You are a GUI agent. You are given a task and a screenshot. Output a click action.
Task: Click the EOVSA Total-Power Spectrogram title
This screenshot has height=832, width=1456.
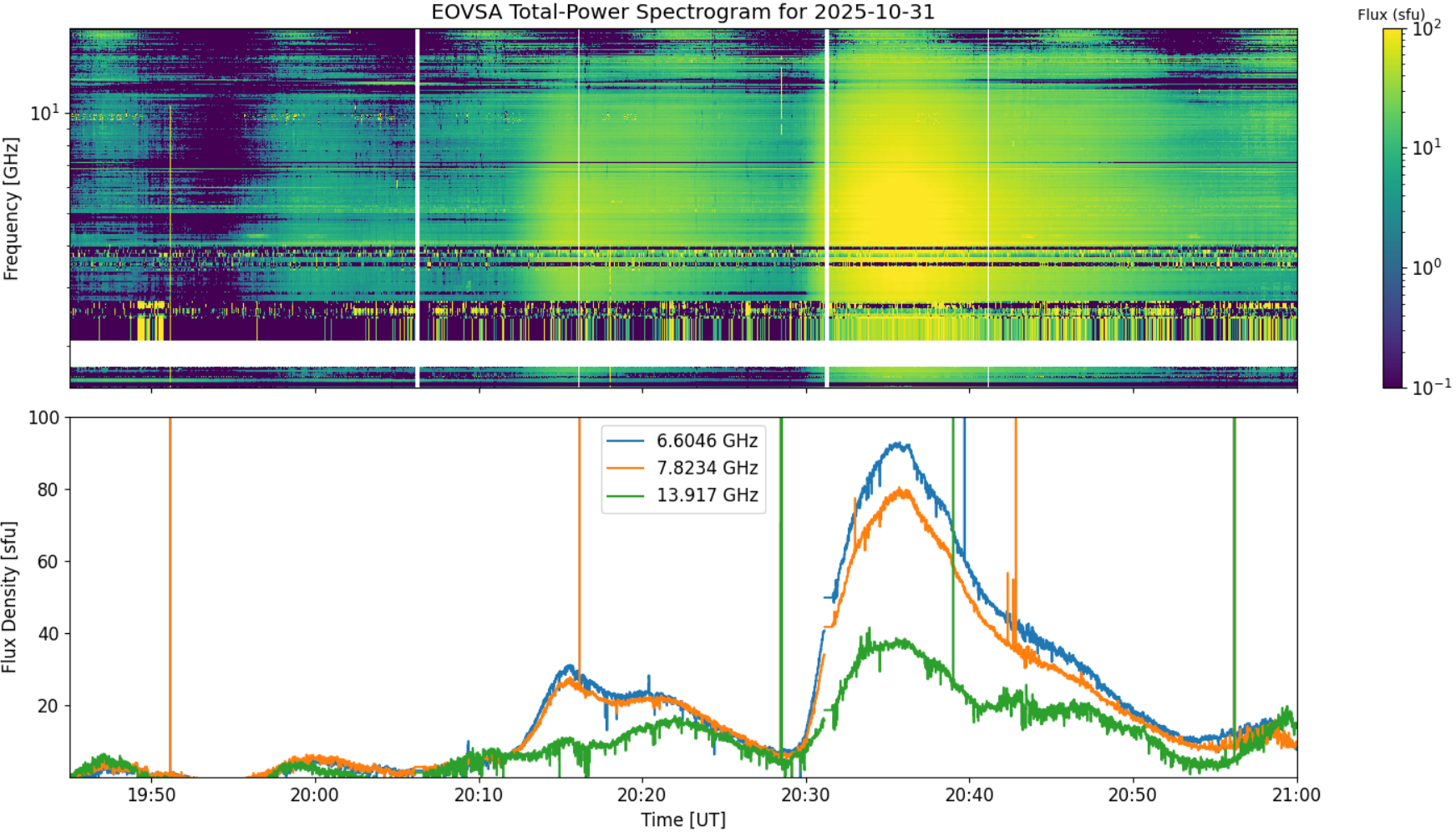coord(682,12)
